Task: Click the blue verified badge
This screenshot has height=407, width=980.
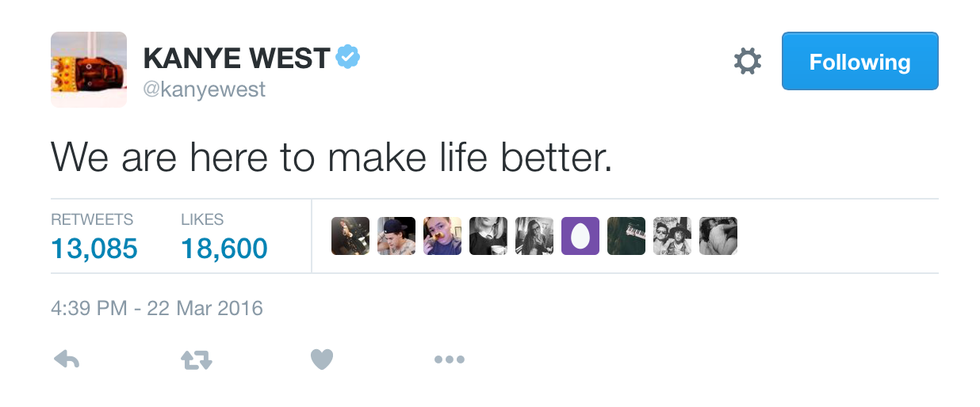Action: (x=347, y=58)
